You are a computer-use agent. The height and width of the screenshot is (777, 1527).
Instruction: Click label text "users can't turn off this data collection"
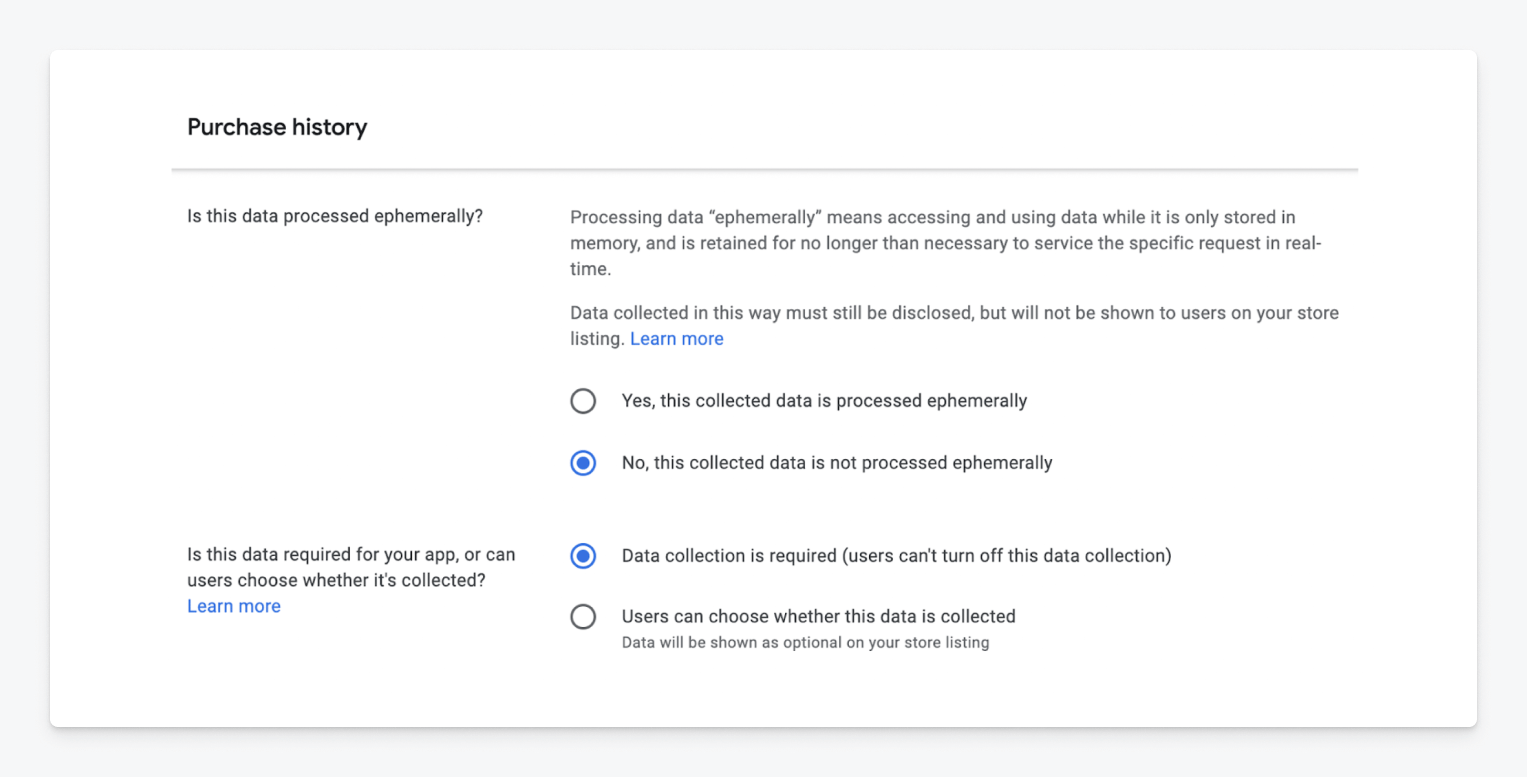tap(1008, 555)
